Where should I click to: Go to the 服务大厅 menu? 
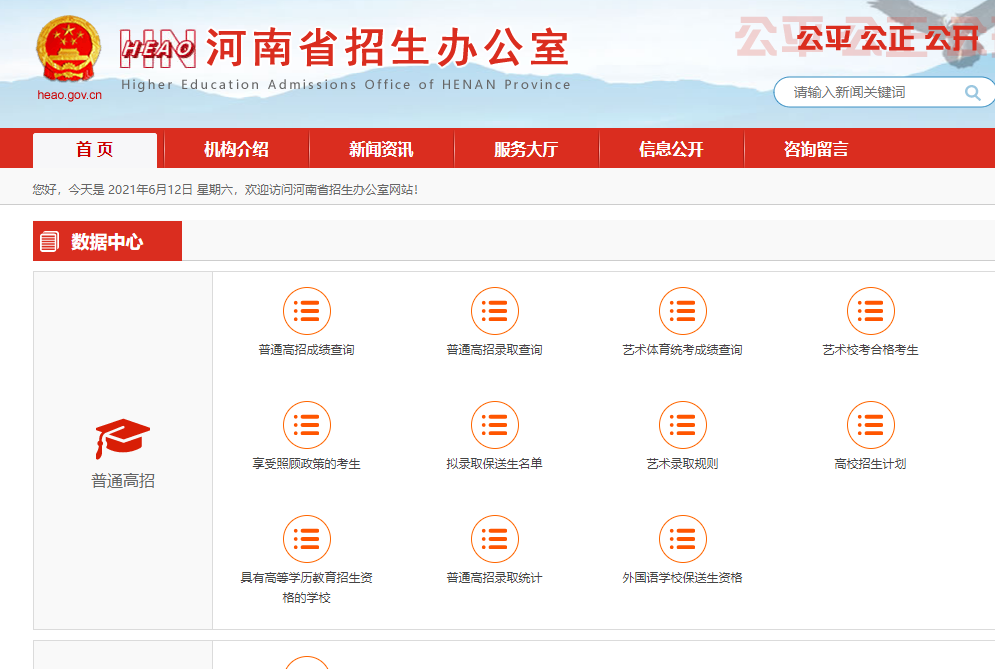click(x=526, y=150)
